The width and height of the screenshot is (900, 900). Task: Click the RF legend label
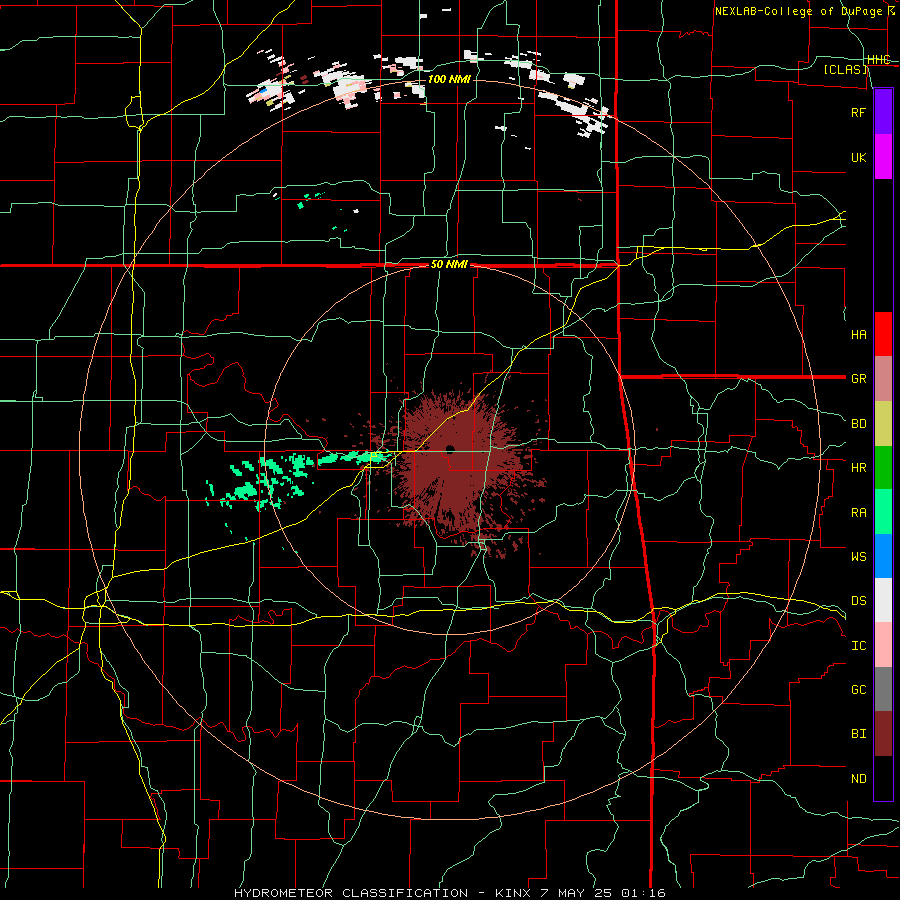click(x=858, y=112)
